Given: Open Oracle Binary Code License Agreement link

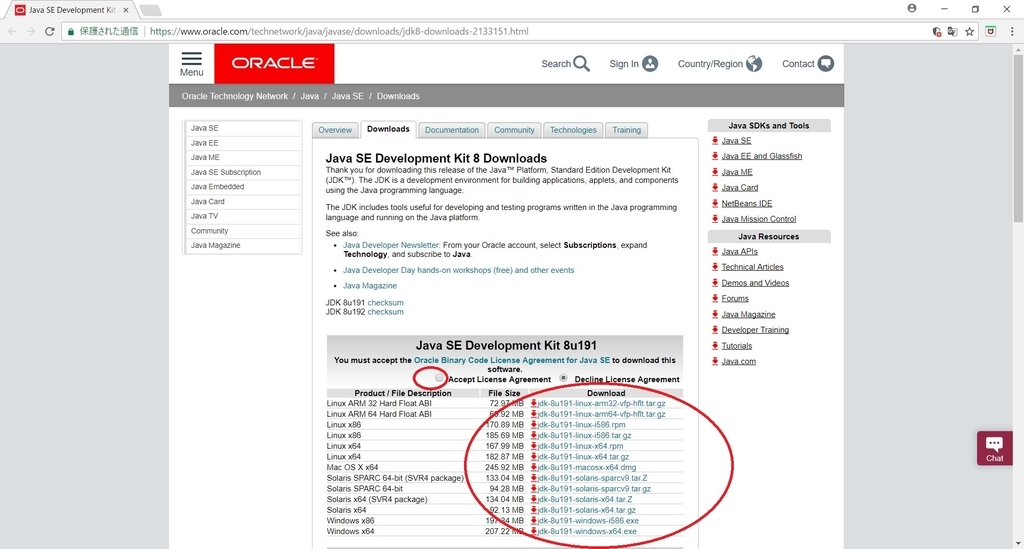Looking at the screenshot, I should [x=512, y=360].
